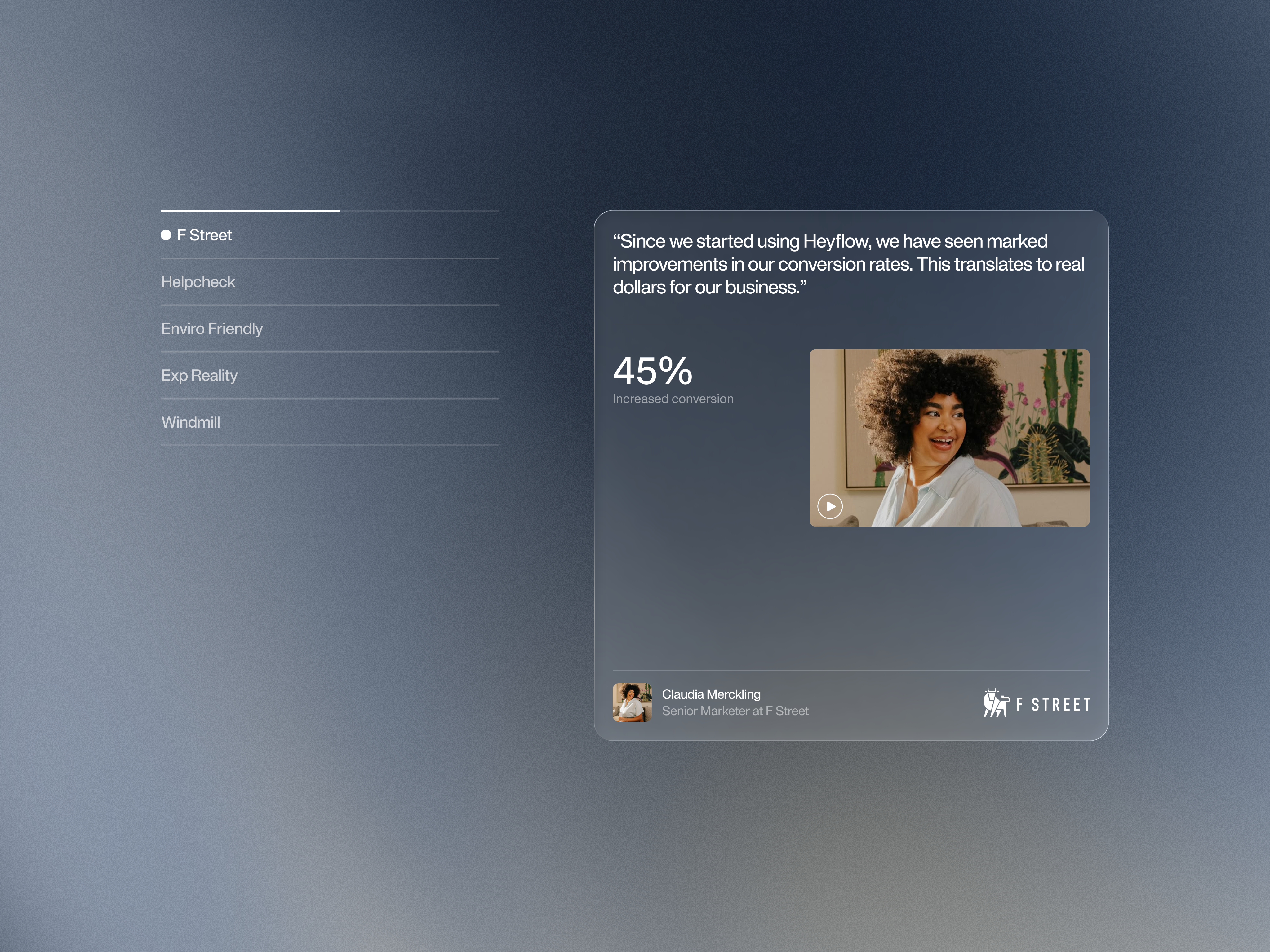Click Claudia Merckling's small avatar photo
Screen dimensions: 1270x952
click(632, 703)
